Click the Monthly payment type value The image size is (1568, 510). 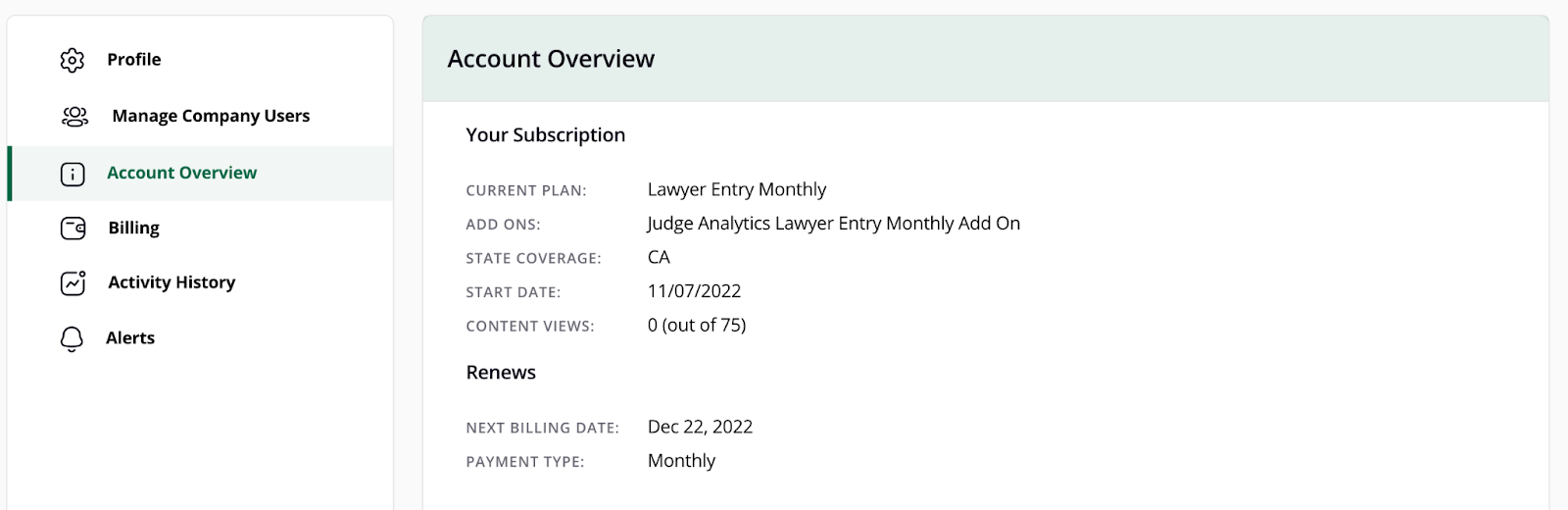(681, 461)
